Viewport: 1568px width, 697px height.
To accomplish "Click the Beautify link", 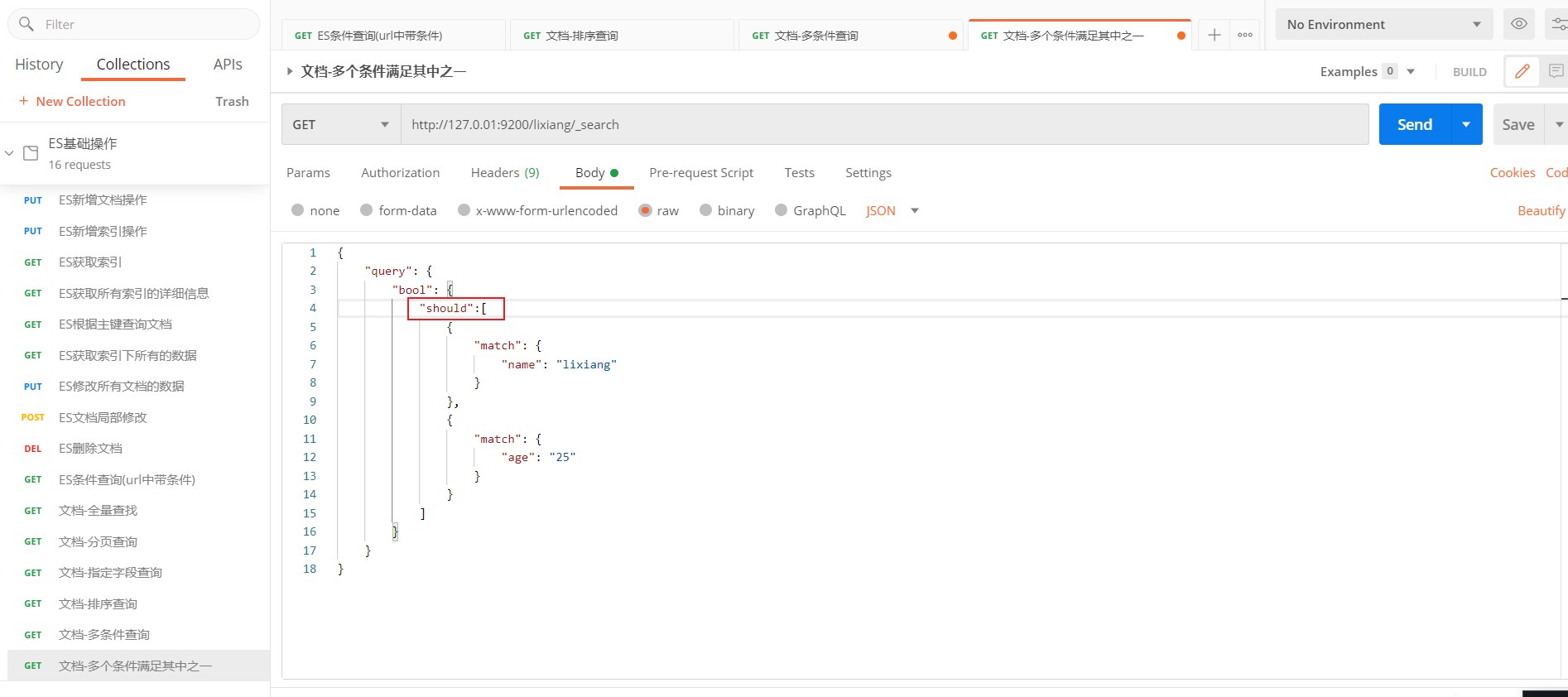I will (x=1542, y=210).
